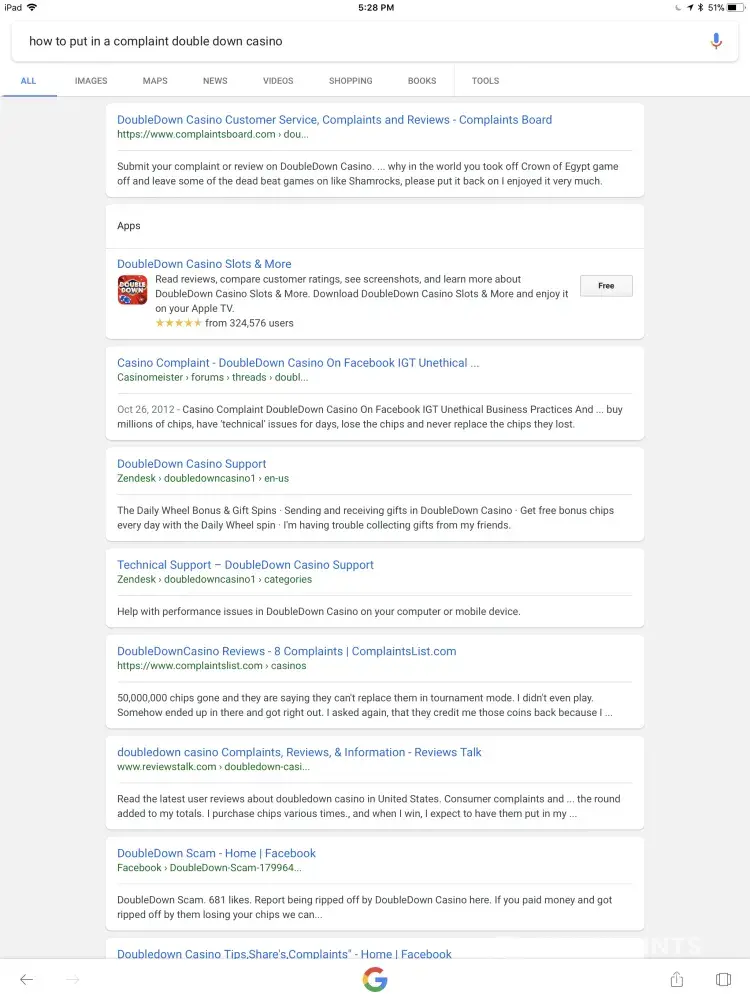Switch to the Images tab
The height and width of the screenshot is (1000, 750).
pos(91,81)
